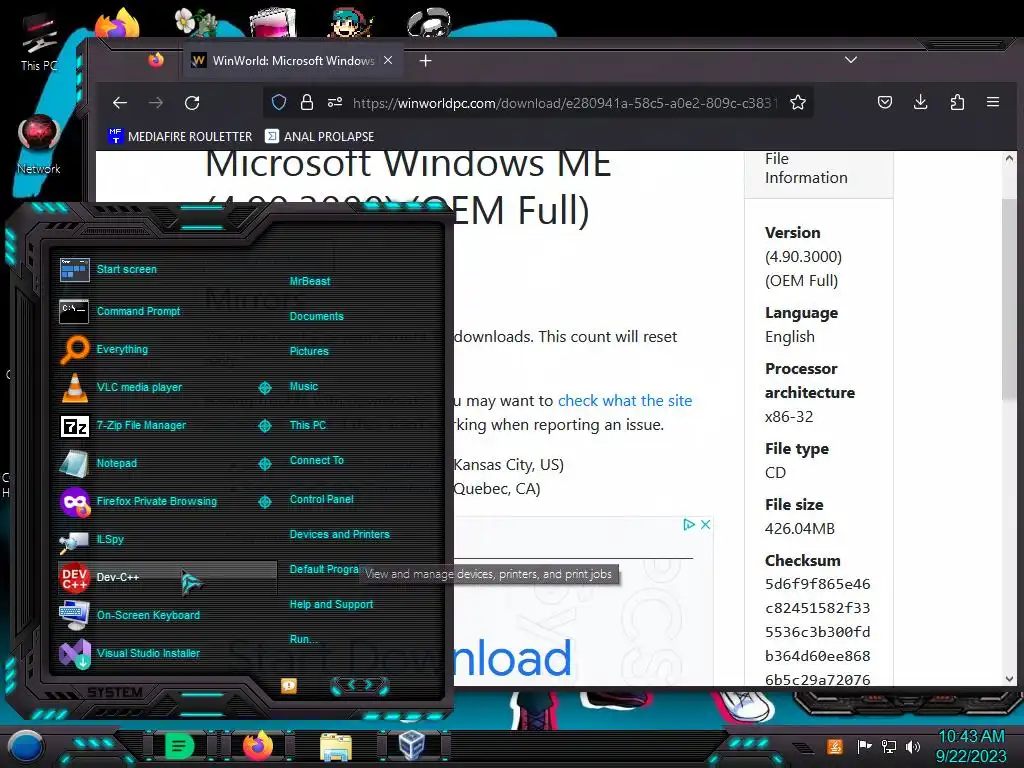This screenshot has height=768, width=1024.
Task: Open File Explorer from taskbar
Action: [336, 747]
